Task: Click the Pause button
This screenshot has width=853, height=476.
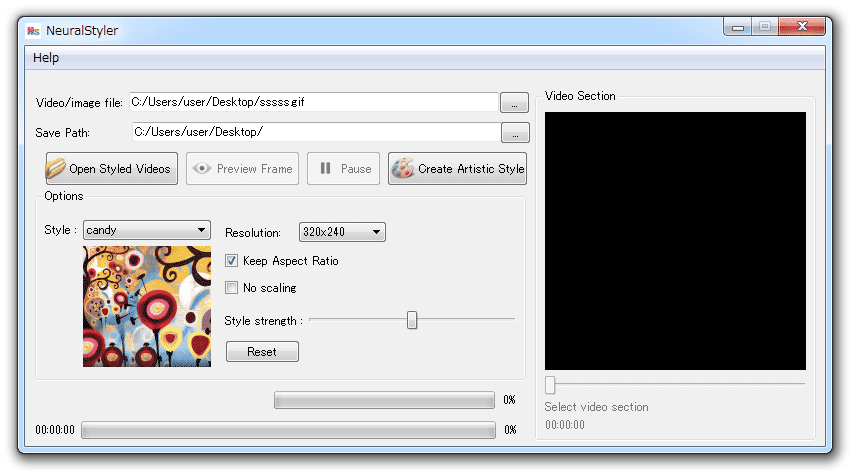Action: tap(343, 169)
